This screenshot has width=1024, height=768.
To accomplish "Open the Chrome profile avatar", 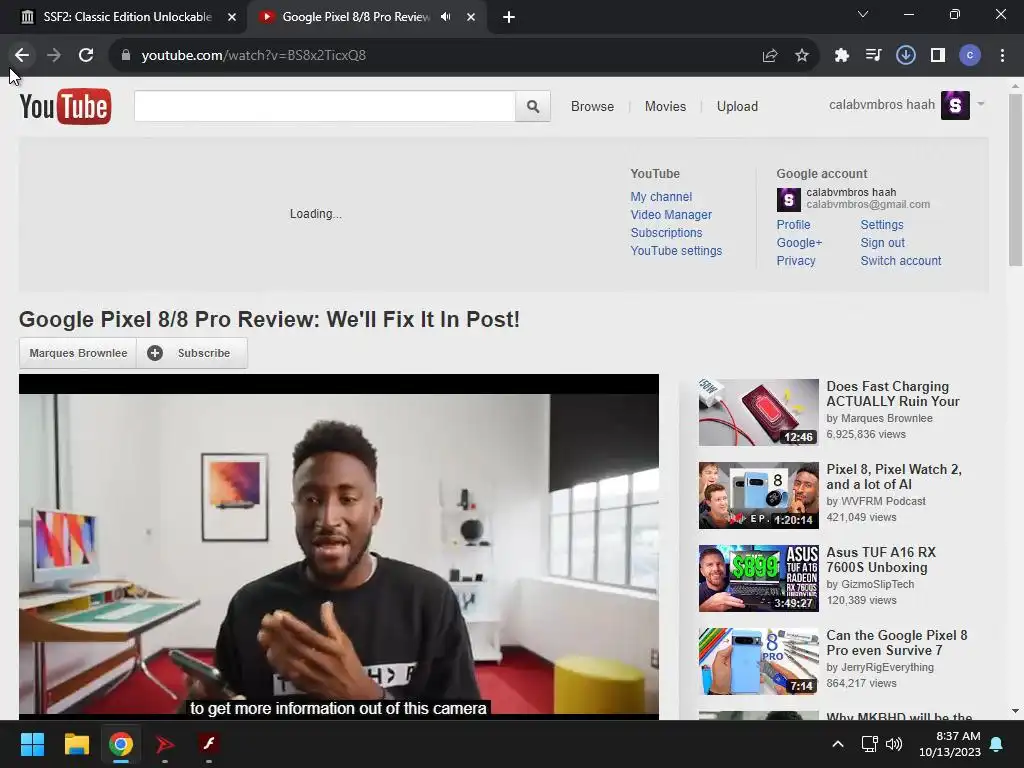I will [x=970, y=56].
